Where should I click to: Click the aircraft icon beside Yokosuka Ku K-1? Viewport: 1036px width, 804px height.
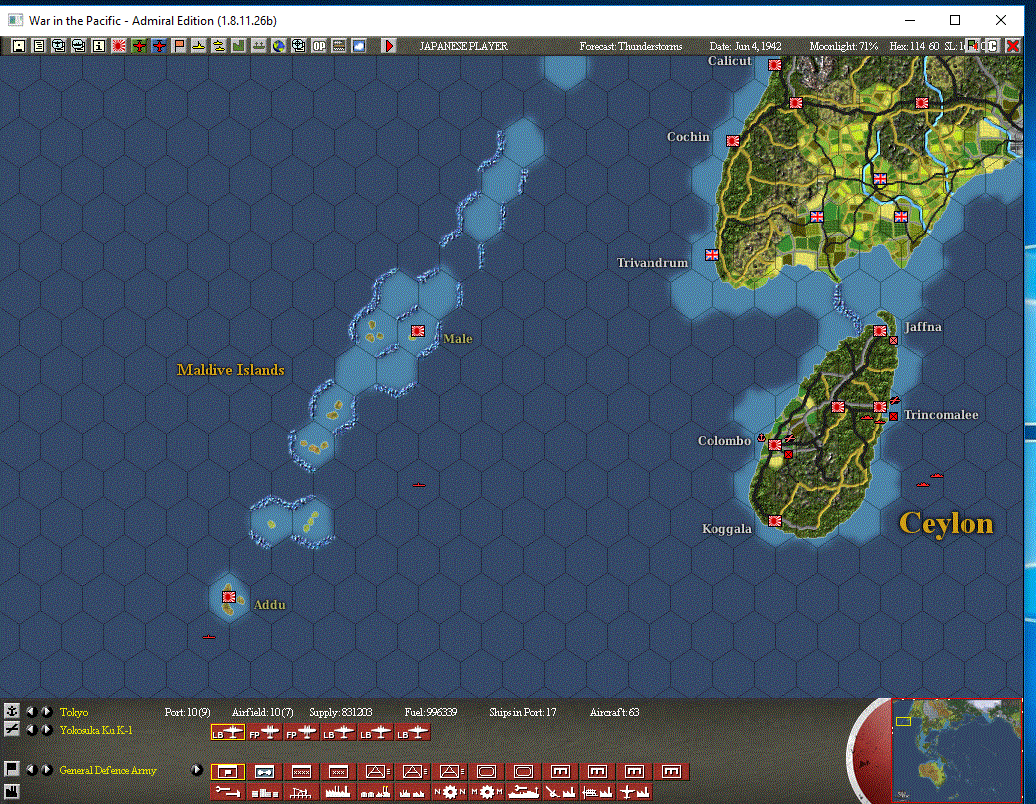tap(11, 729)
